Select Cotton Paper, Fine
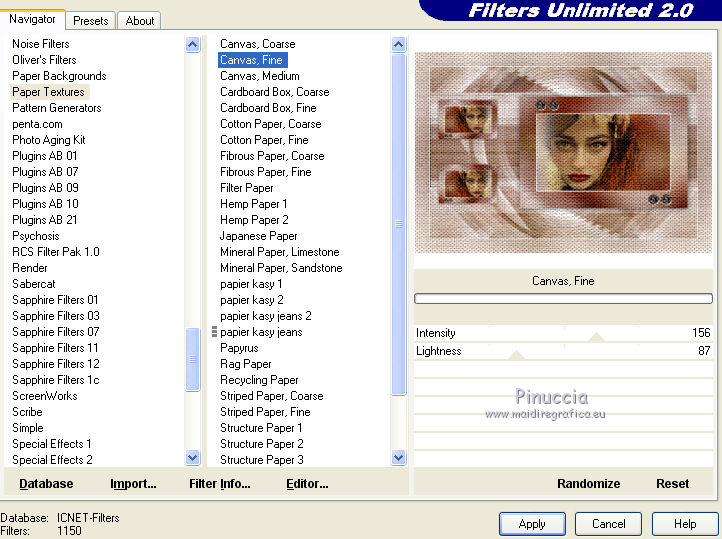 click(x=264, y=140)
